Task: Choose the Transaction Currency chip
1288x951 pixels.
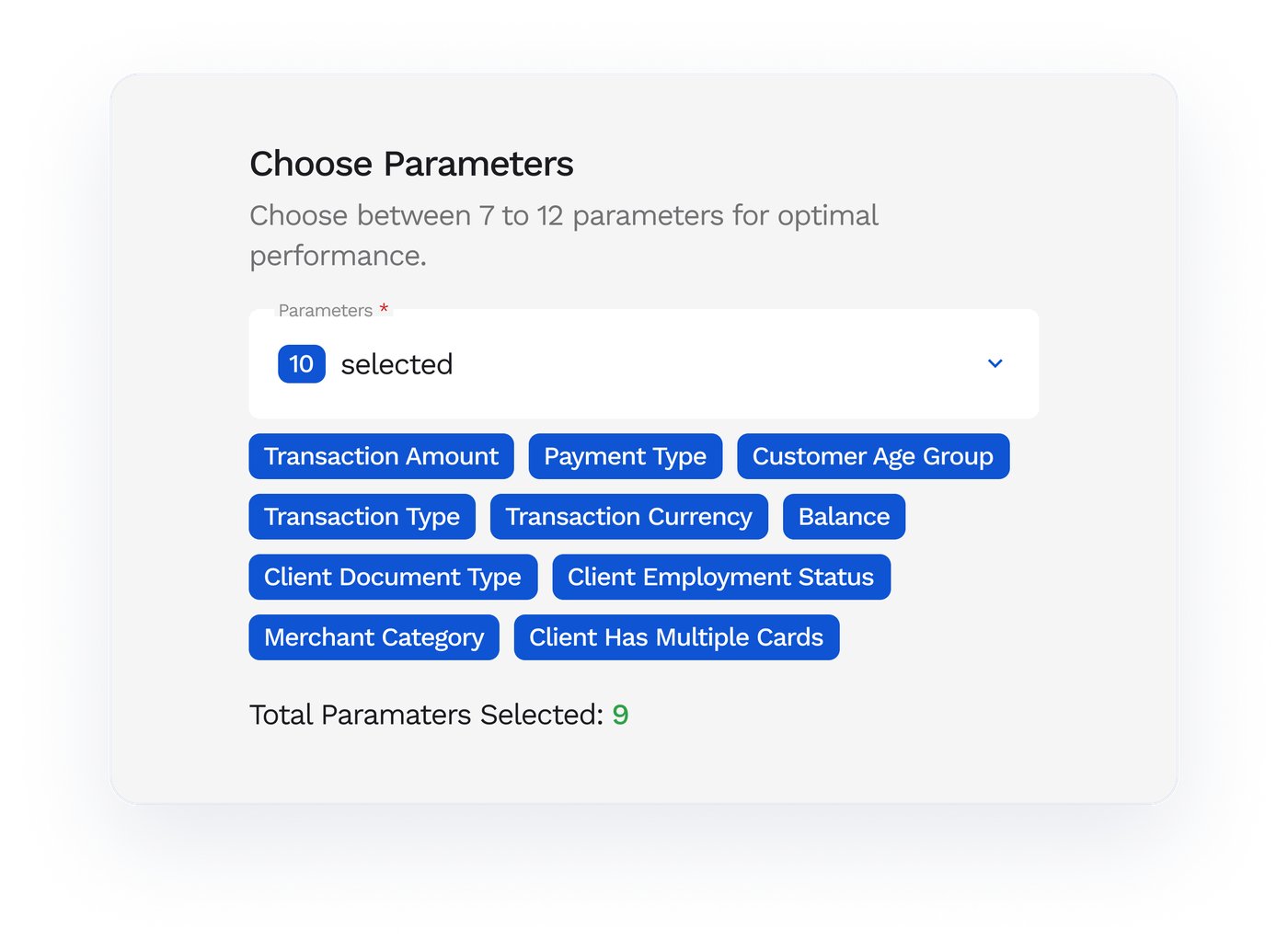Action: pyautogui.click(x=629, y=517)
